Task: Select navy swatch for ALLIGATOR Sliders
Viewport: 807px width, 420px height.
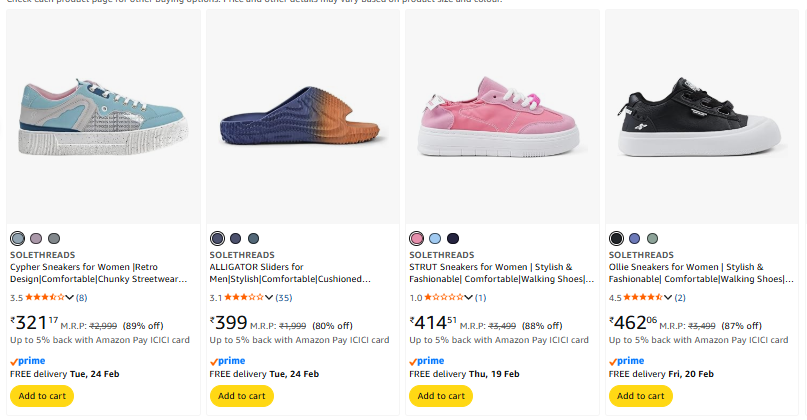Action: (x=218, y=238)
